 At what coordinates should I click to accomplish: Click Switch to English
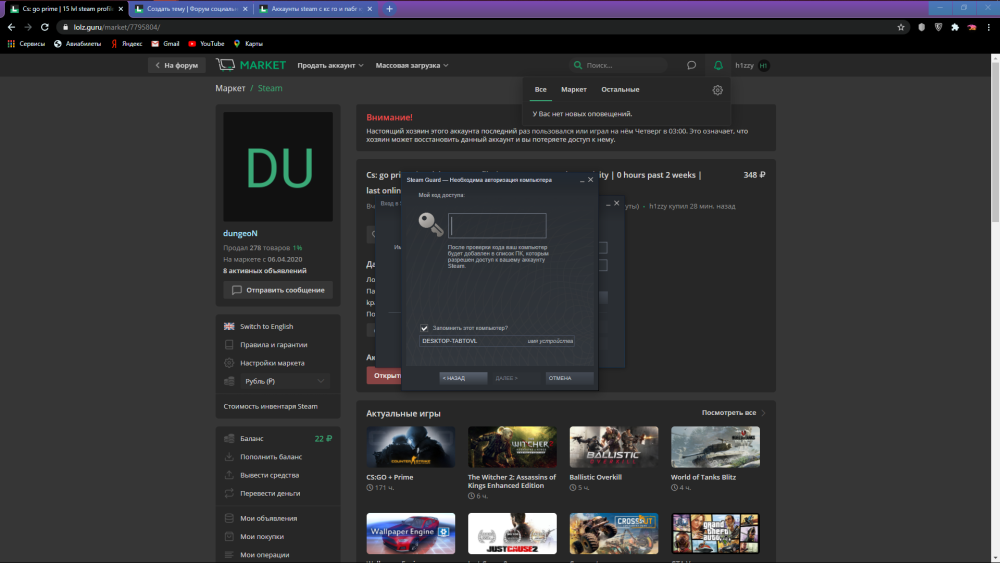[x=267, y=326]
